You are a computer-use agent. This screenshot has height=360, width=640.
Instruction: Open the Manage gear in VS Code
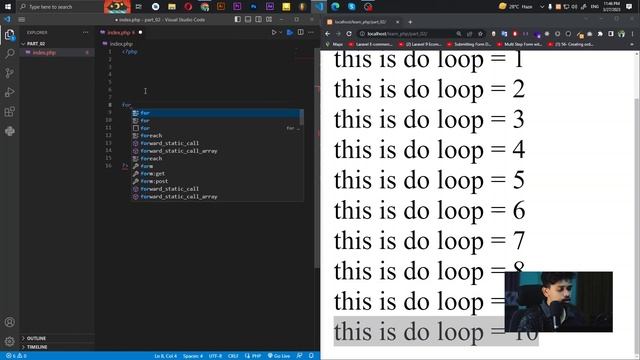[x=9, y=341]
